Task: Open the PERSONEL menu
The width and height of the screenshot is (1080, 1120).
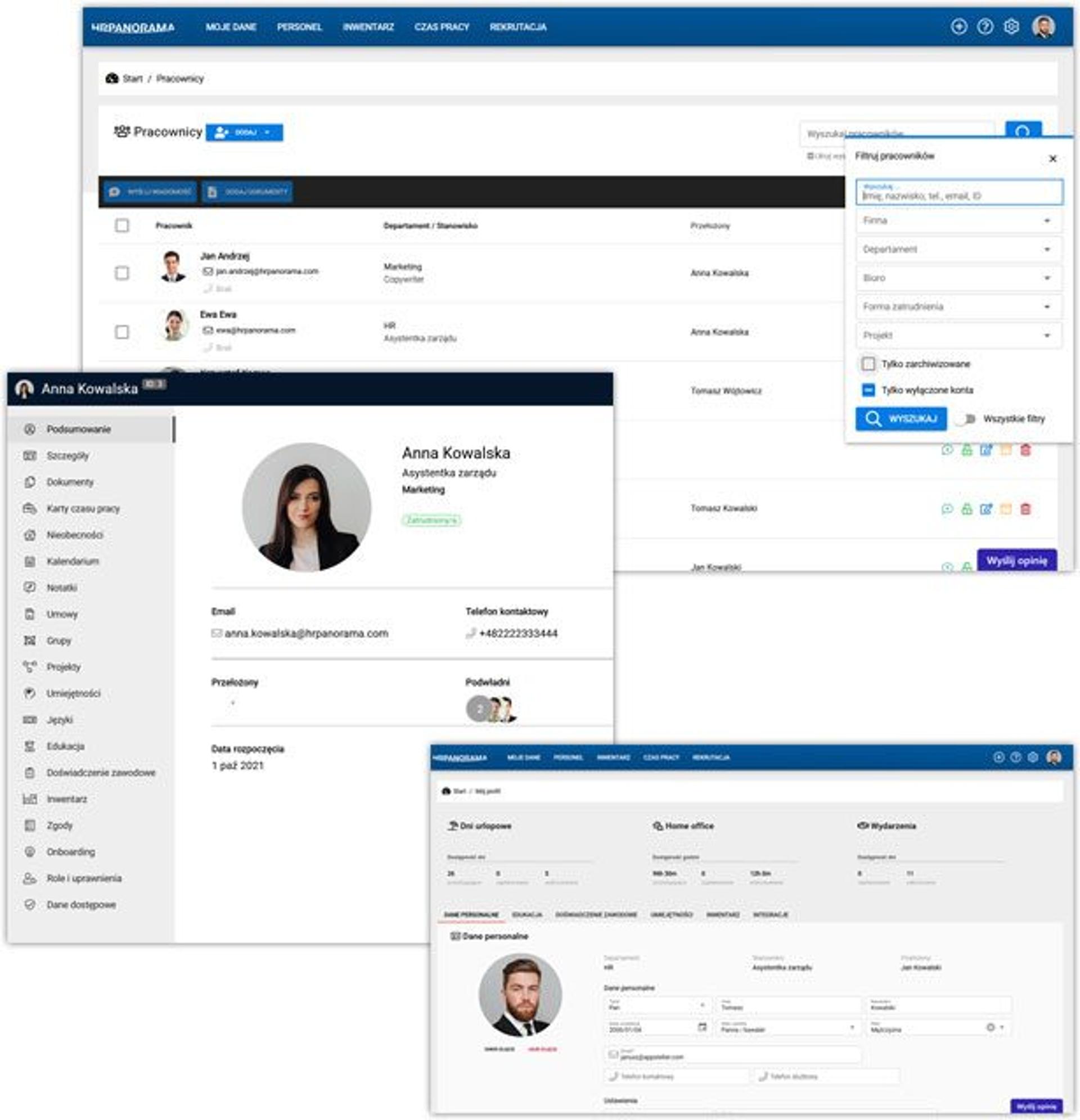Action: (299, 27)
